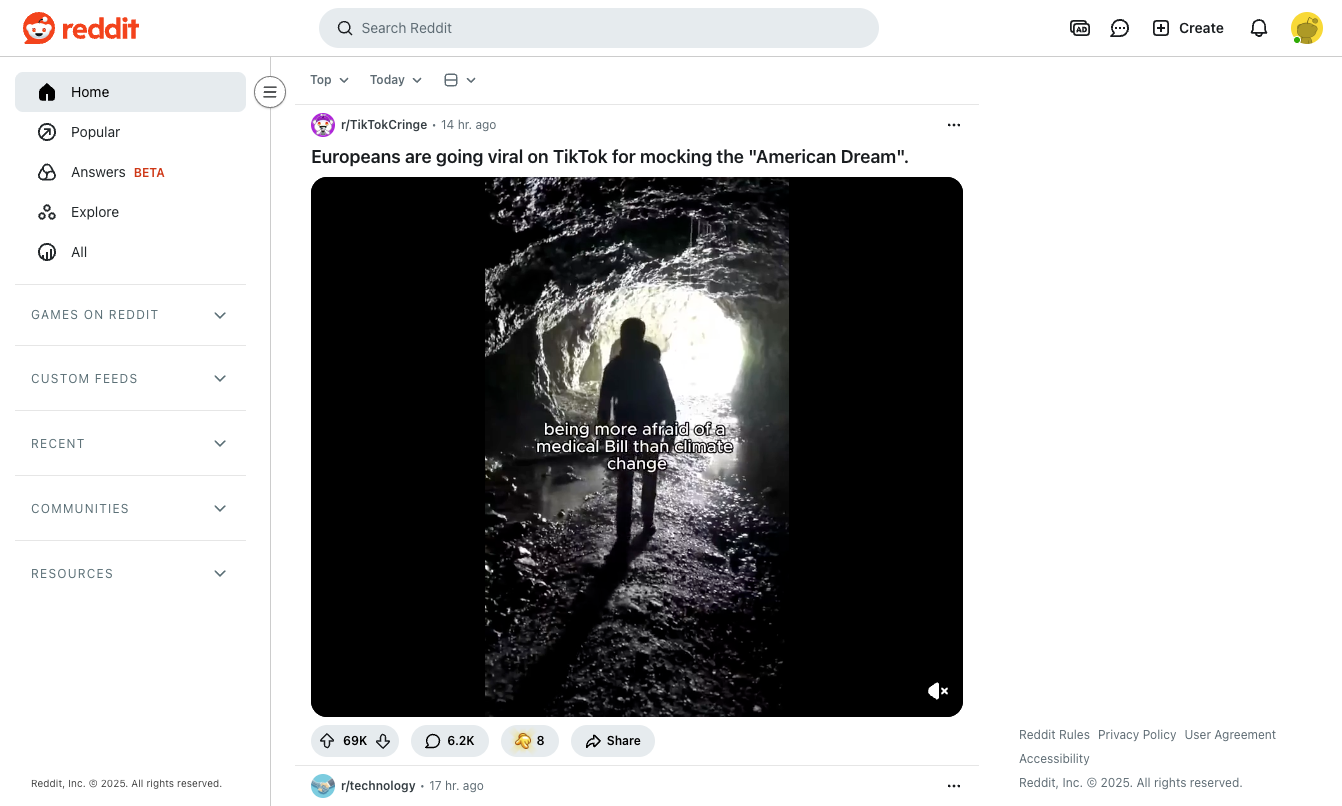The image size is (1342, 806).
Task: Downvote the TikTokCringe post
Action: point(383,741)
